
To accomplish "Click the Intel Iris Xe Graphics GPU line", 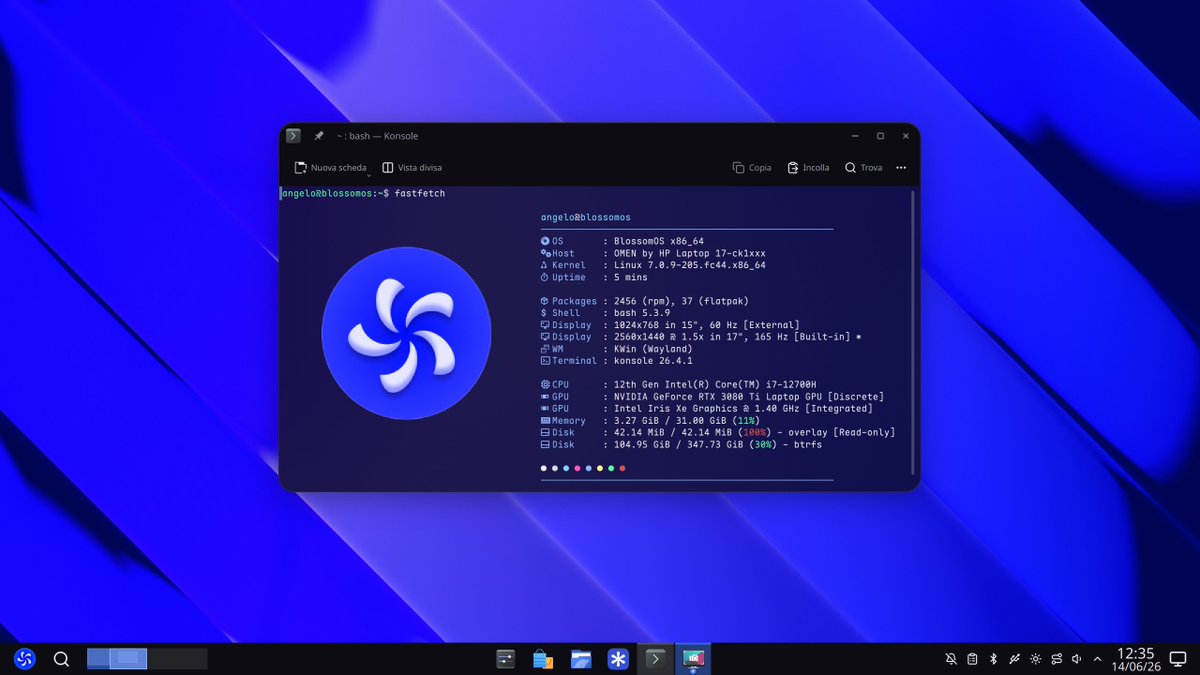I will pos(706,409).
